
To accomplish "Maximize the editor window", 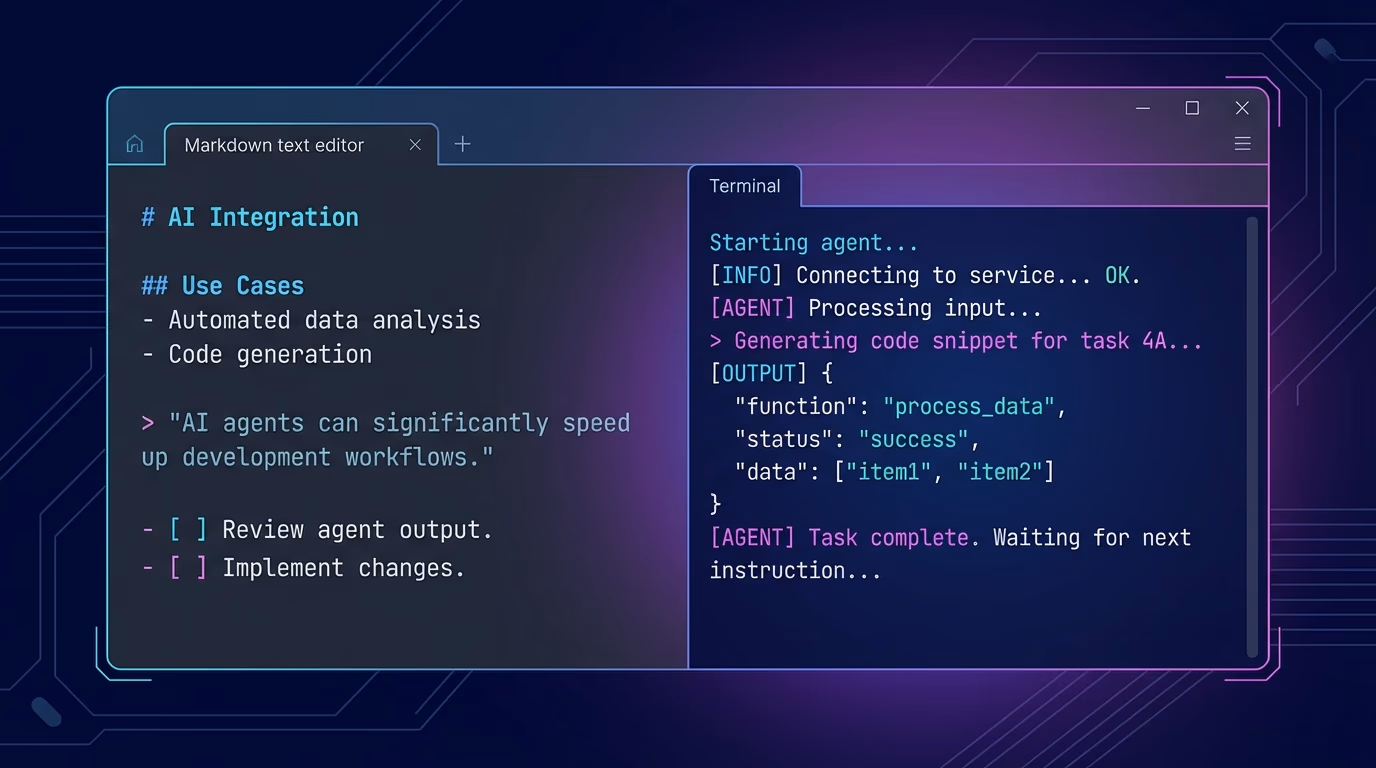I will [1192, 108].
